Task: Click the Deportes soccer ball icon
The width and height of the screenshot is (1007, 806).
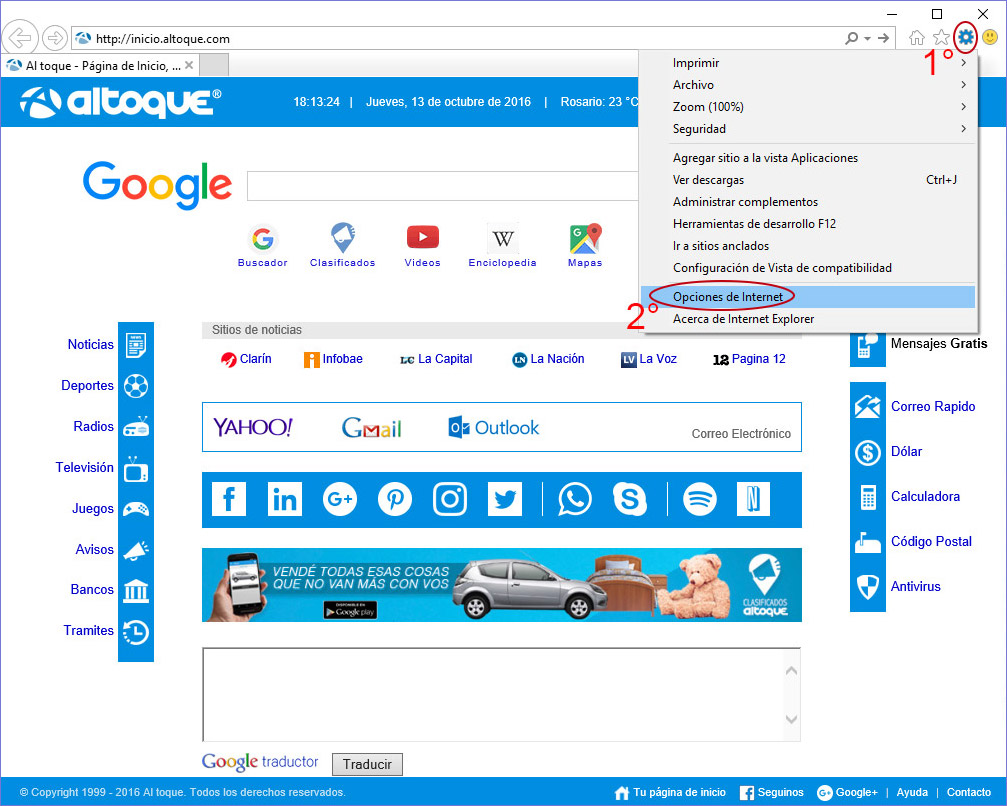Action: tap(136, 386)
